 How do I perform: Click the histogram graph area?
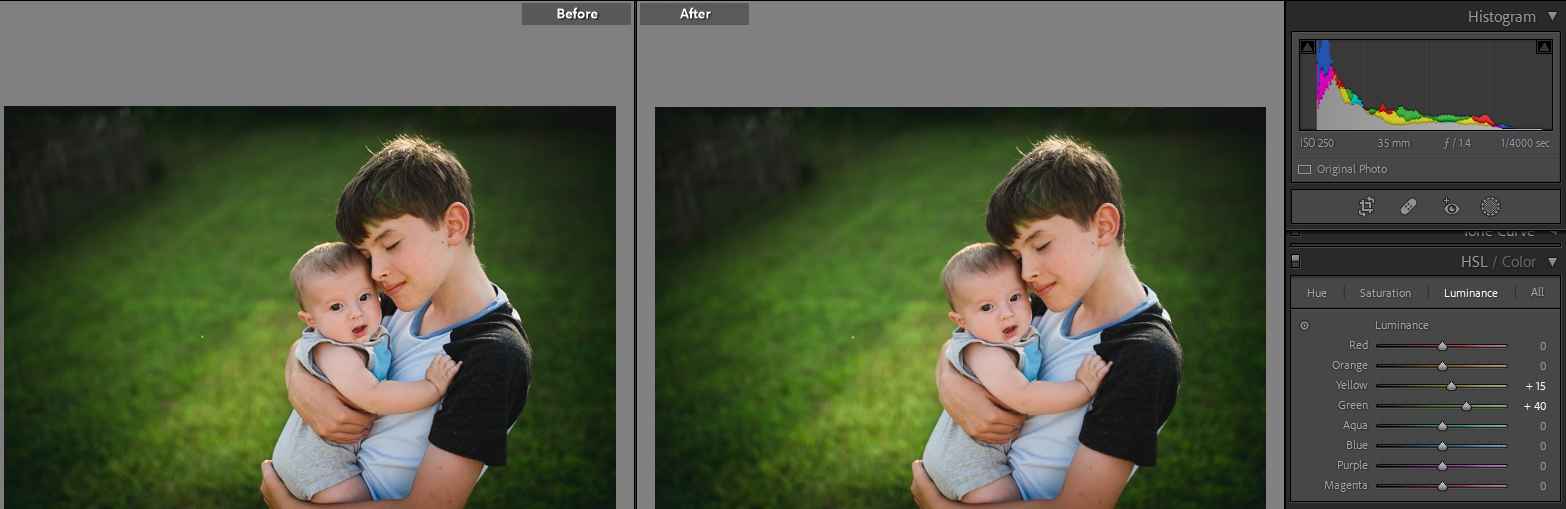coord(1425,85)
